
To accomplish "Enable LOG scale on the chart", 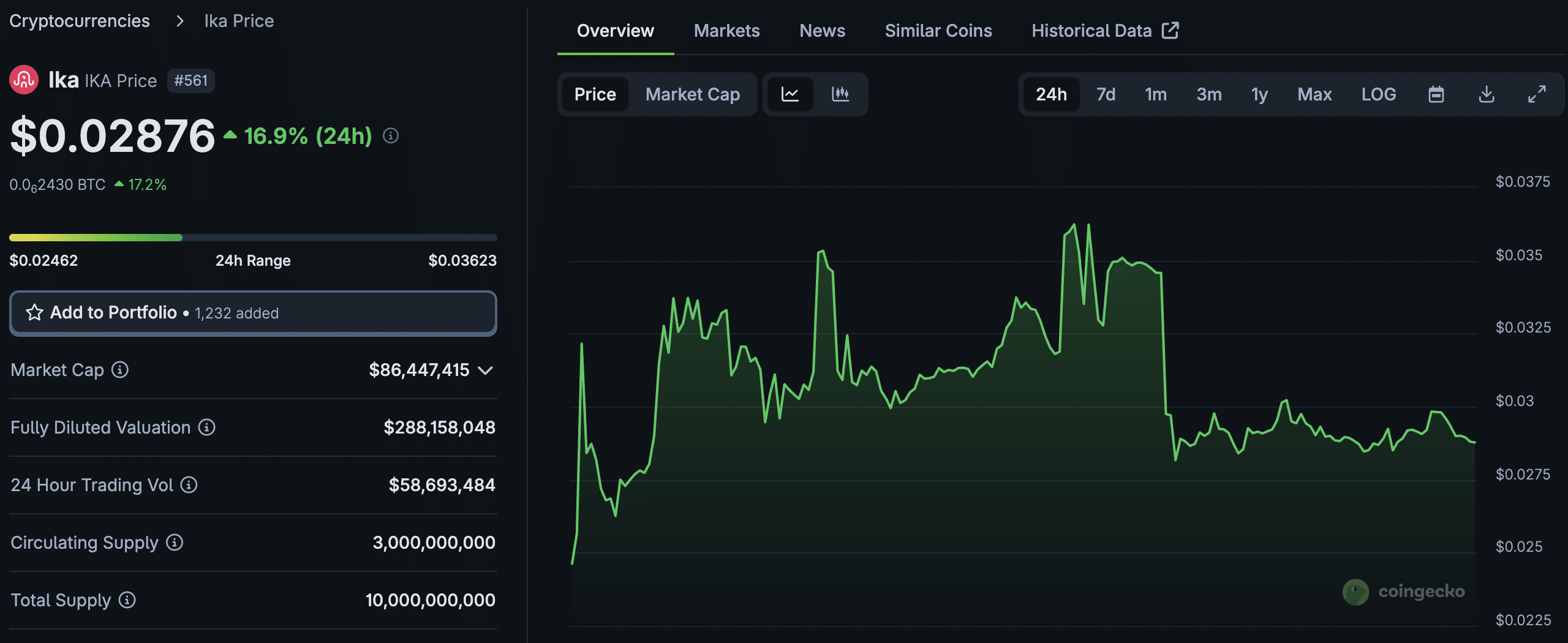I will tap(1378, 94).
